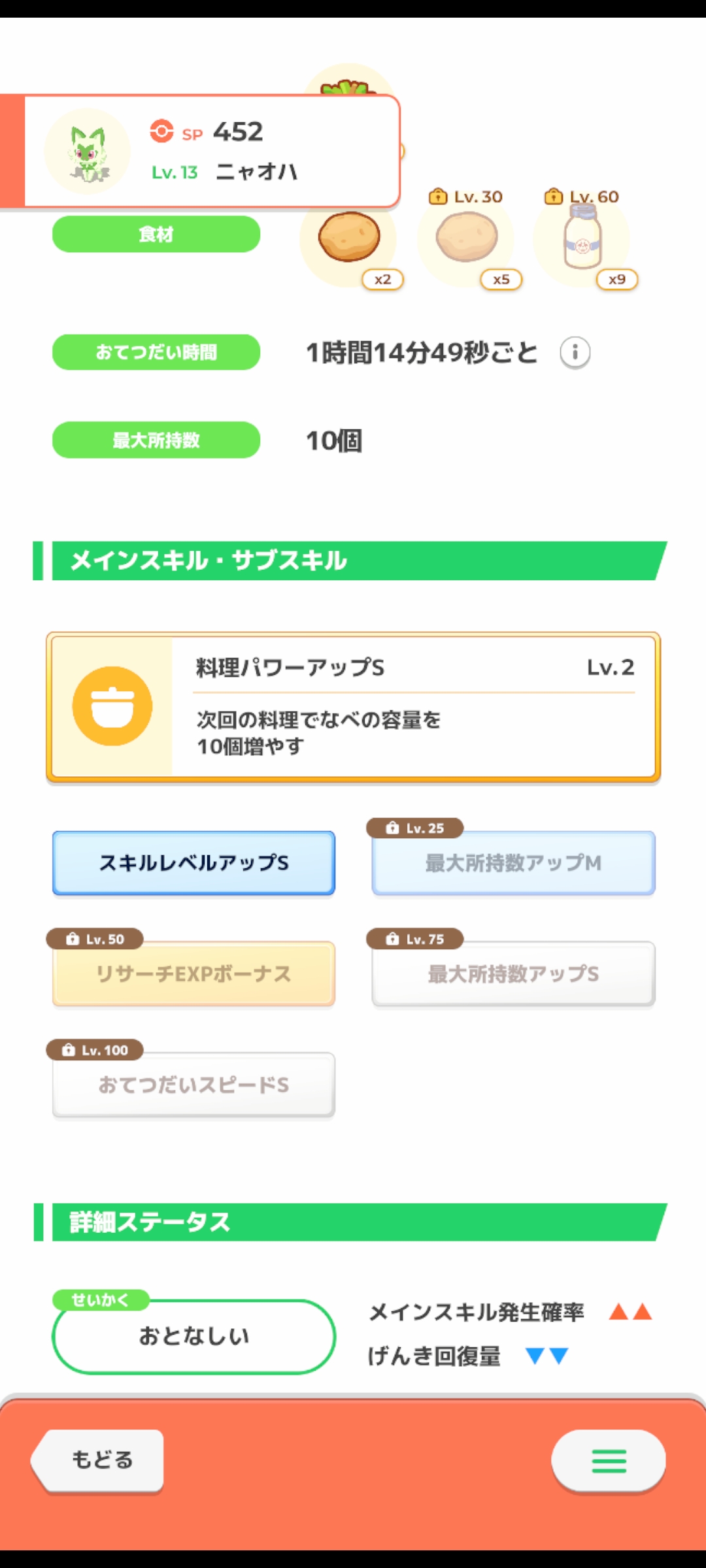Viewport: 706px width, 1568px height.
Task: Tap the cooking pot main skill icon
Action: pyautogui.click(x=112, y=706)
